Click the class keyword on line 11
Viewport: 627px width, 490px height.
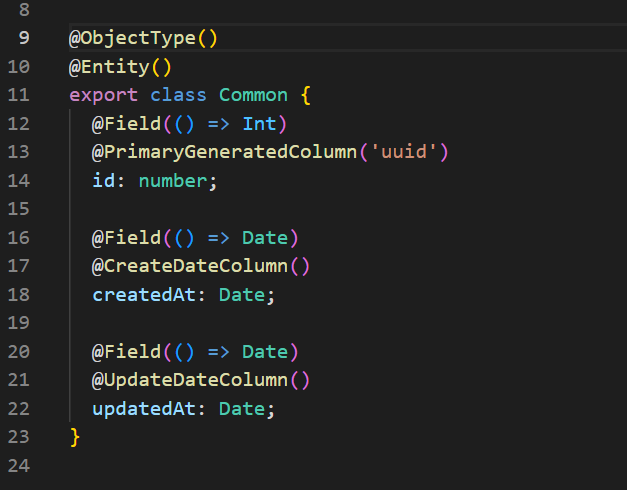tap(178, 95)
